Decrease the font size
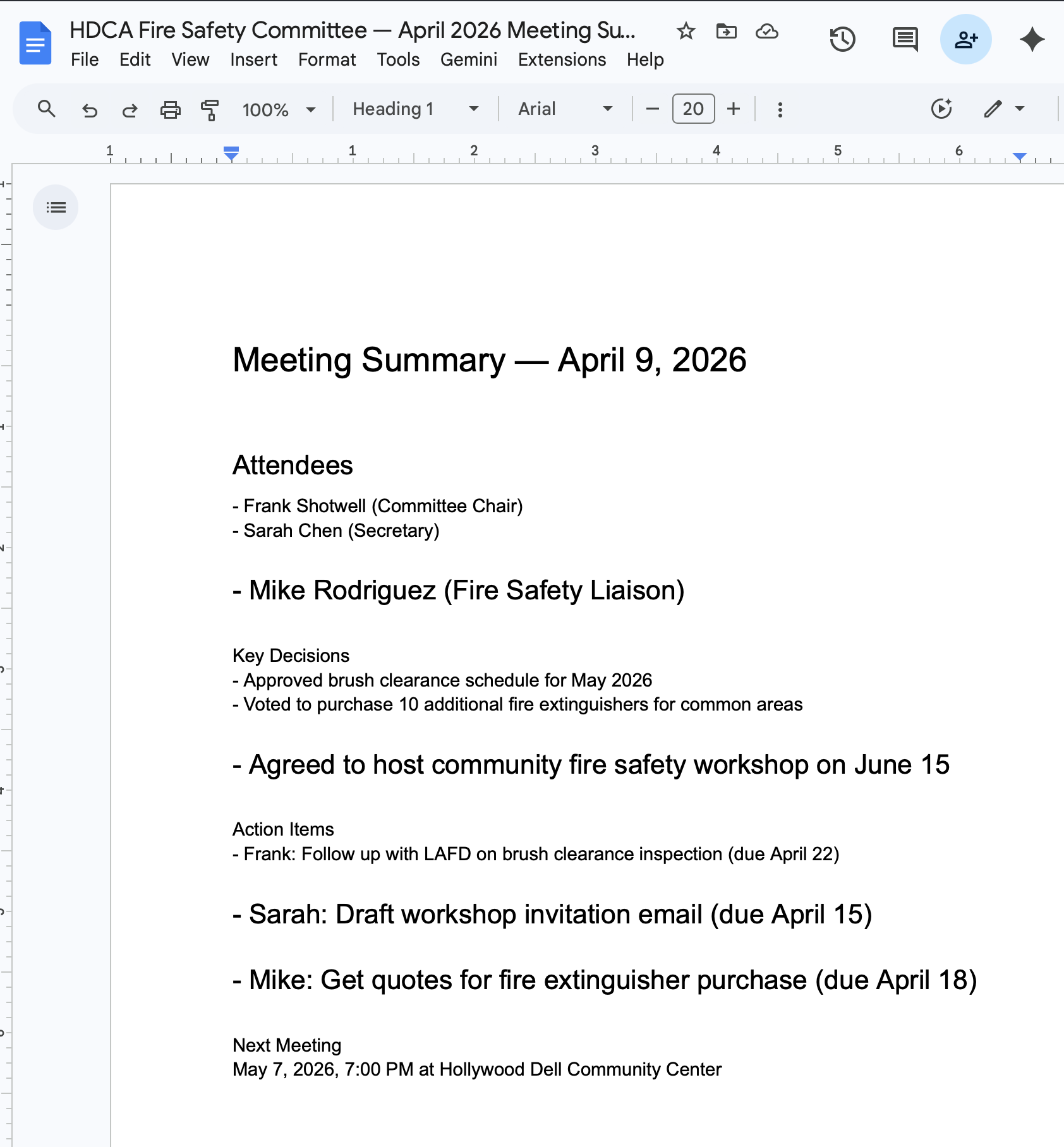The image size is (1064, 1147). 652,109
